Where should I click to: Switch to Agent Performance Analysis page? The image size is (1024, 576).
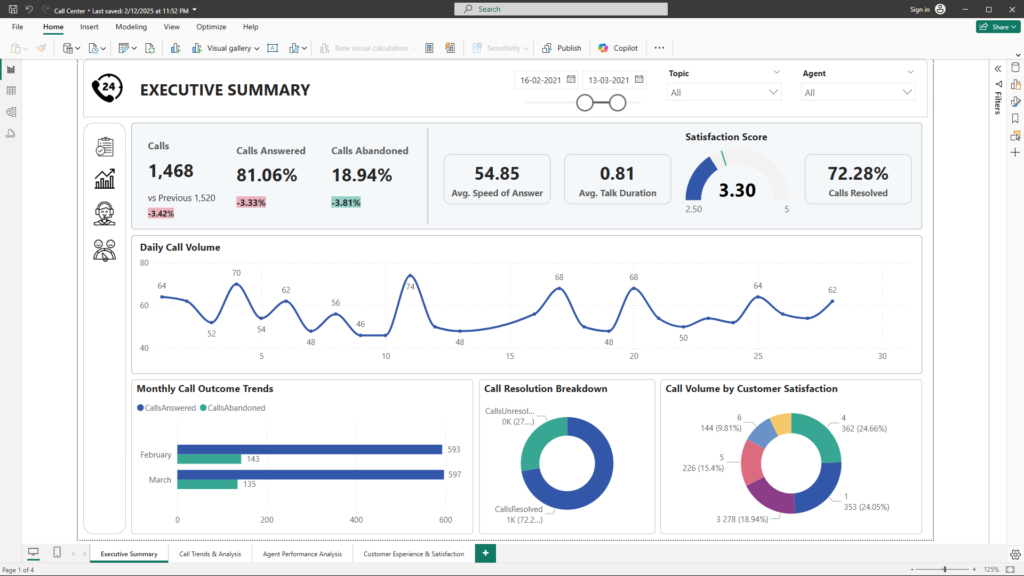coord(302,553)
